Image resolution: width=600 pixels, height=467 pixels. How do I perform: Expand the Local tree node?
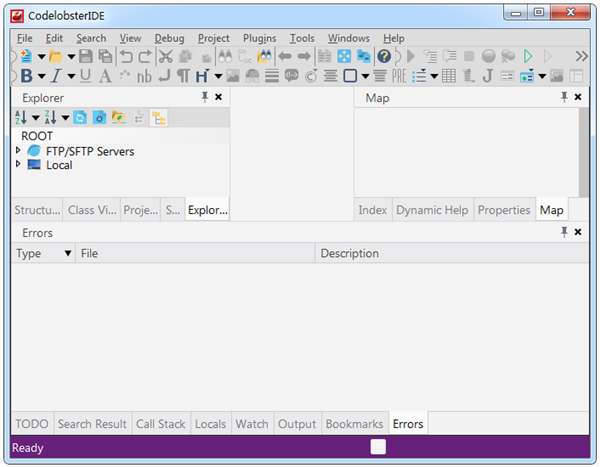[18, 164]
